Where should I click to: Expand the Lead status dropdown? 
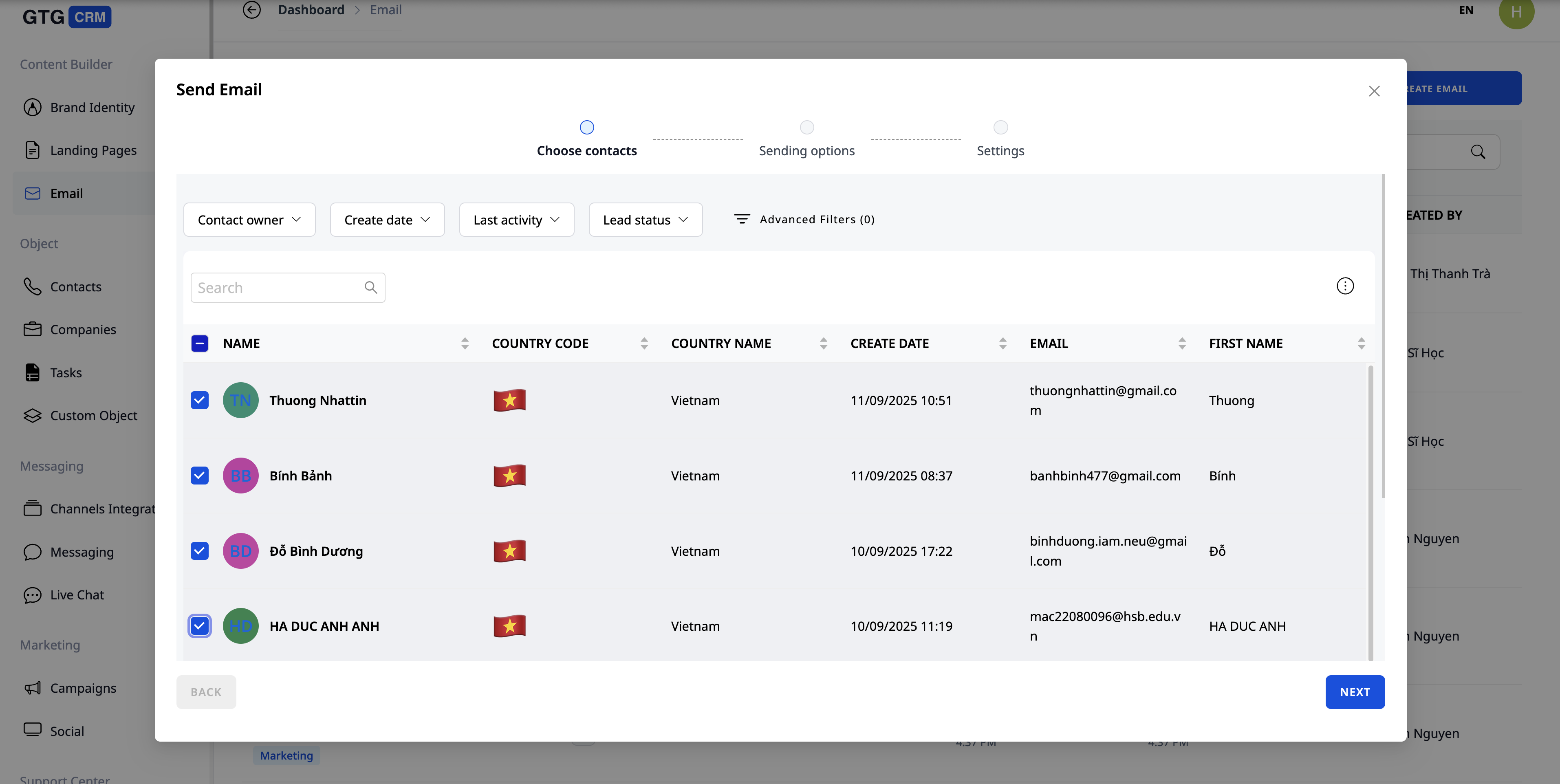point(645,220)
